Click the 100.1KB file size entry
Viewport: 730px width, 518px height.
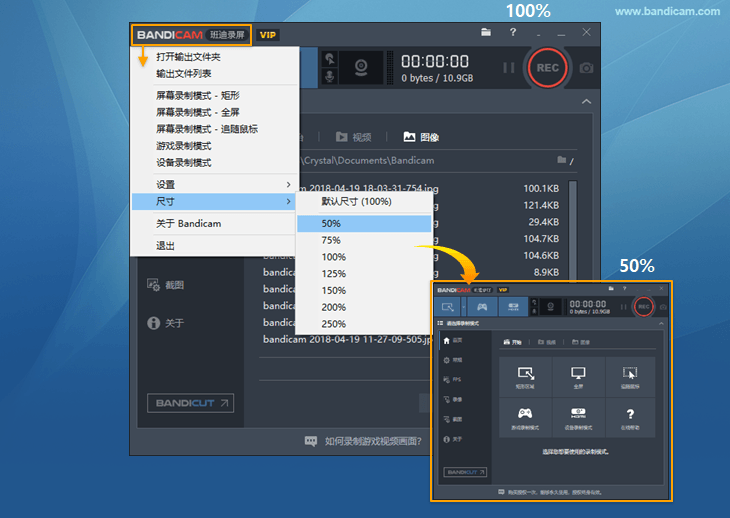(x=541, y=188)
